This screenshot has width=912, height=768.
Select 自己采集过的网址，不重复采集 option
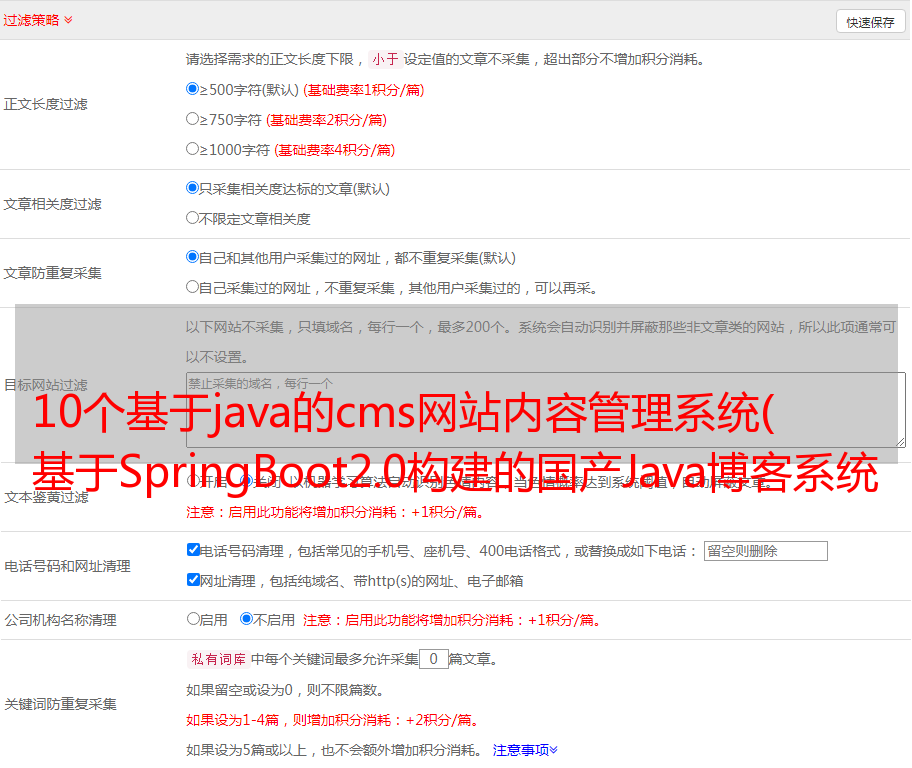point(193,287)
